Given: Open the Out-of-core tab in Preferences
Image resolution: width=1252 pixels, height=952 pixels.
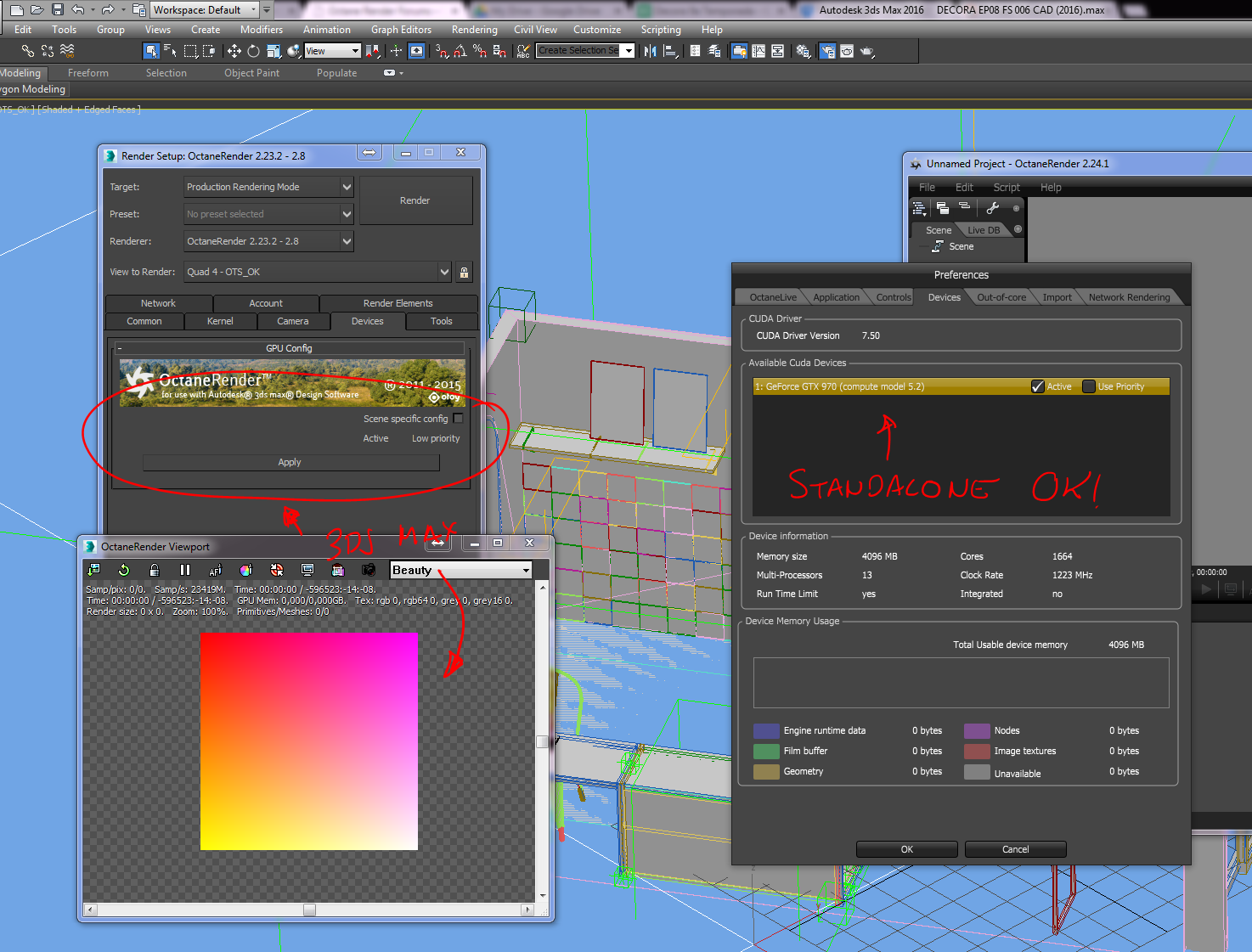Looking at the screenshot, I should [x=1001, y=297].
